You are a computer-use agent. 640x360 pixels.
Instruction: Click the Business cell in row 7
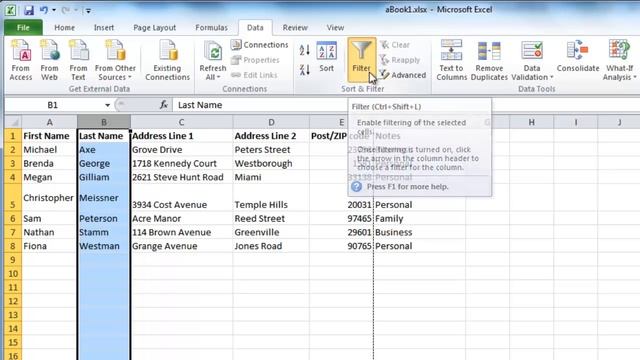pos(419,232)
